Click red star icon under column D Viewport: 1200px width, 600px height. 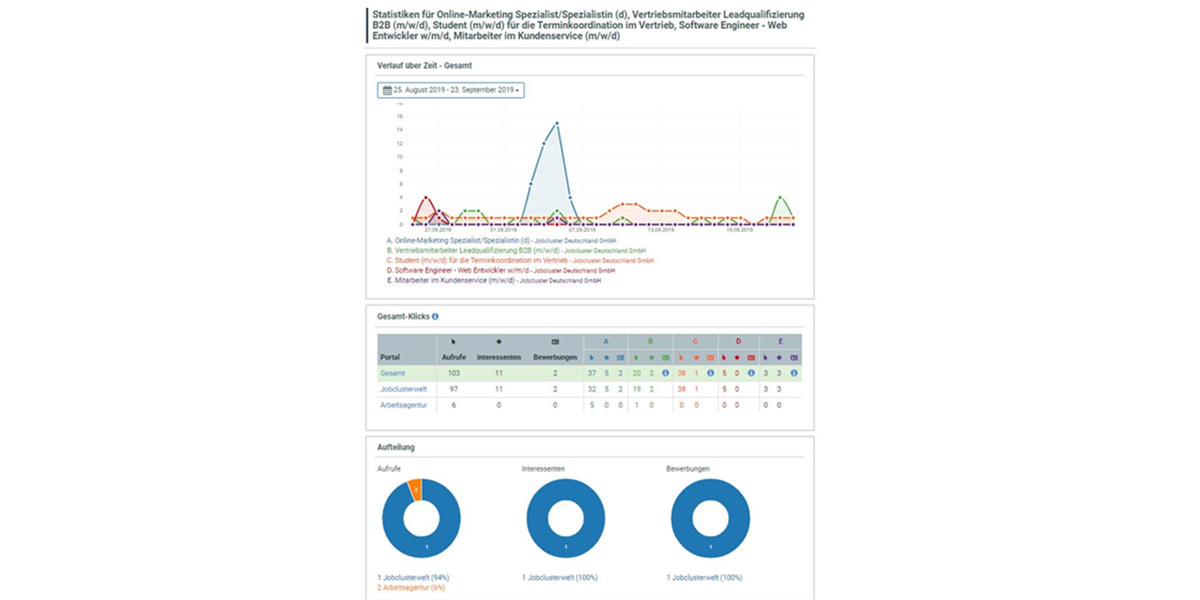pyautogui.click(x=737, y=357)
